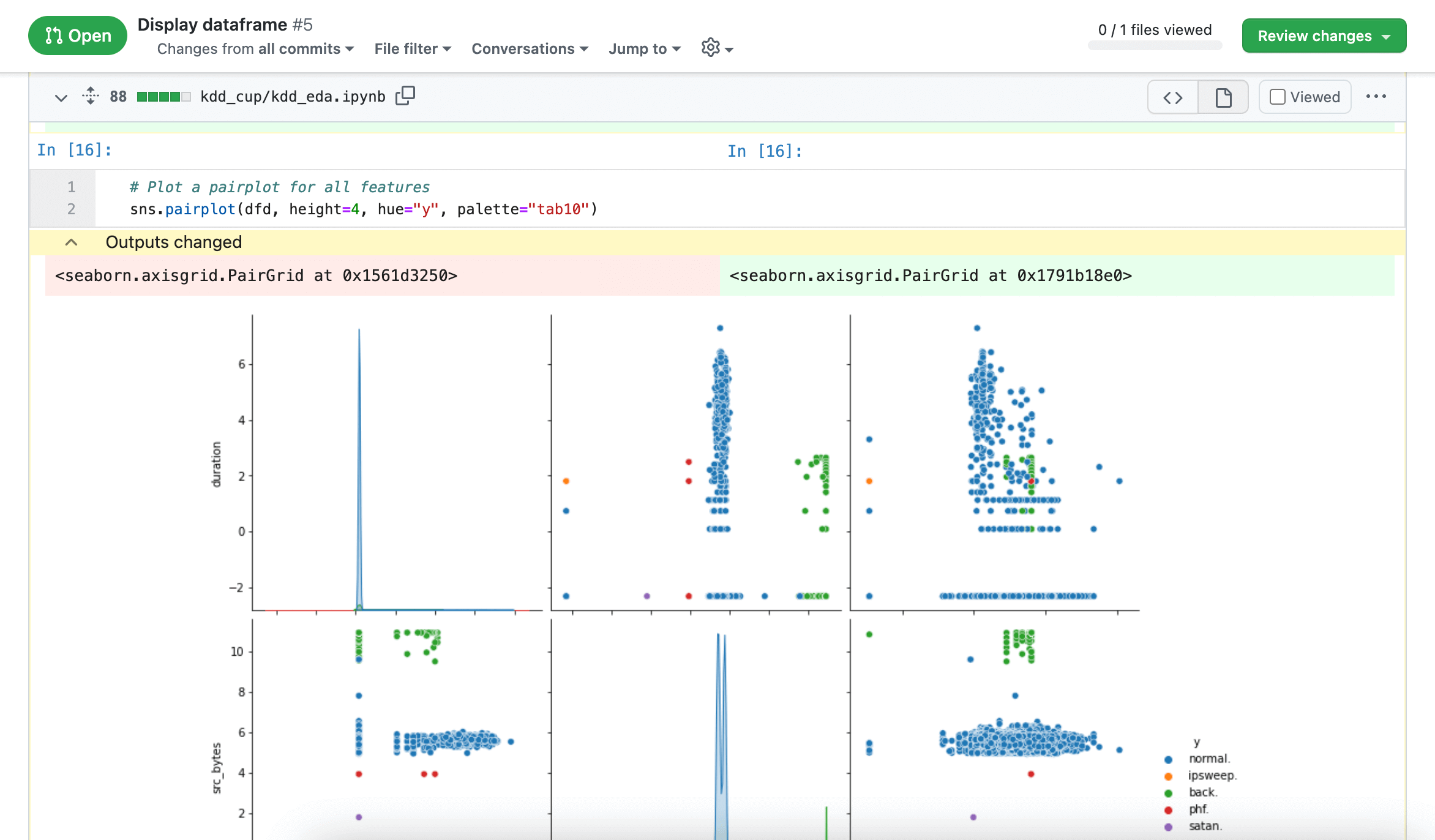Click the files viewed progress bar
This screenshot has width=1435, height=840.
tap(1155, 45)
